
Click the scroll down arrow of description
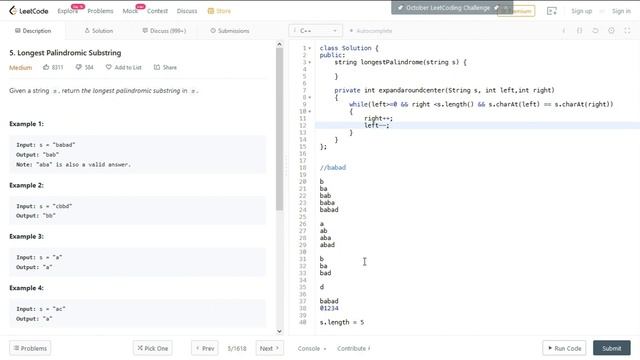279,331
